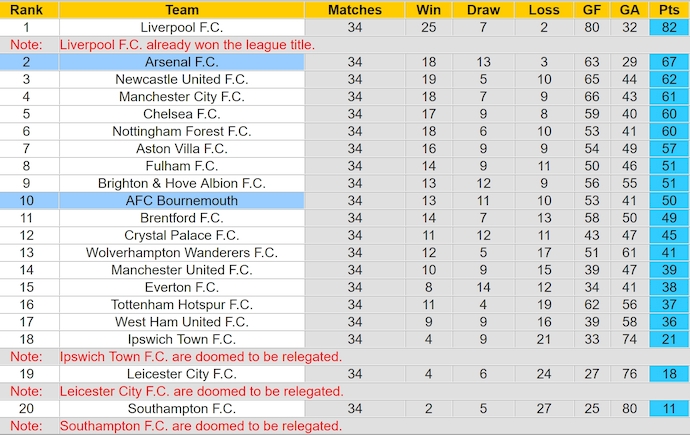Select Nottingham Forest F.C. team name
The image size is (690, 435).
tap(182, 131)
